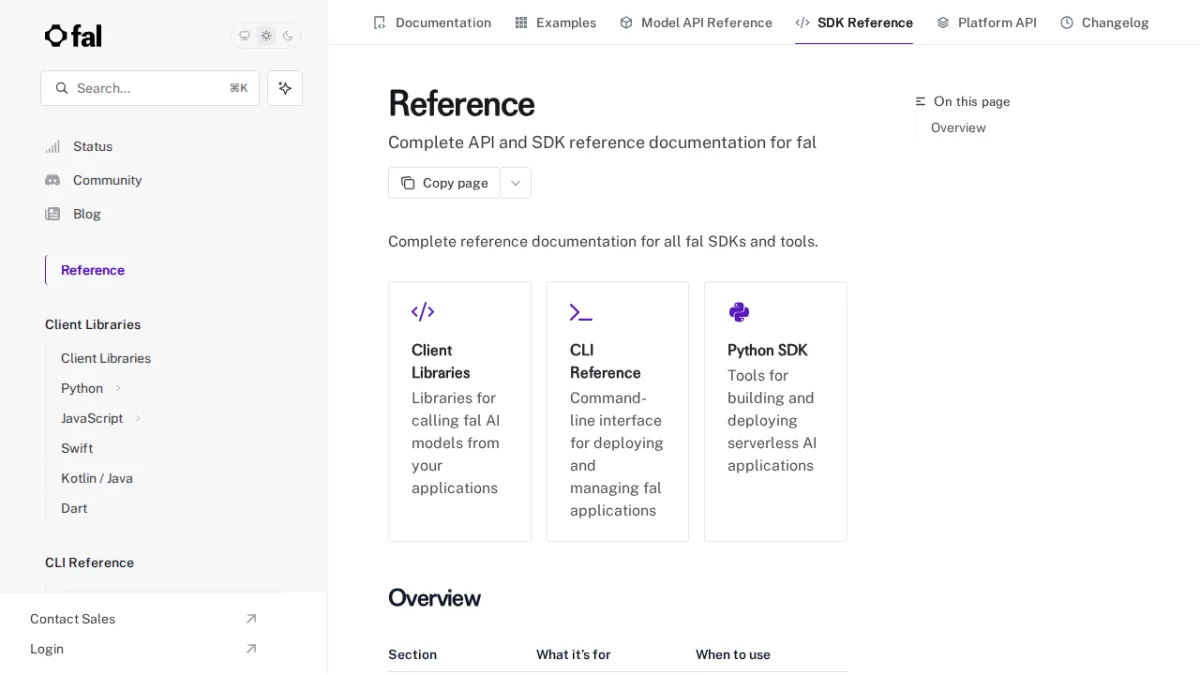Image resolution: width=1200 pixels, height=675 pixels.
Task: Click the Reference page title
Action: point(461,104)
